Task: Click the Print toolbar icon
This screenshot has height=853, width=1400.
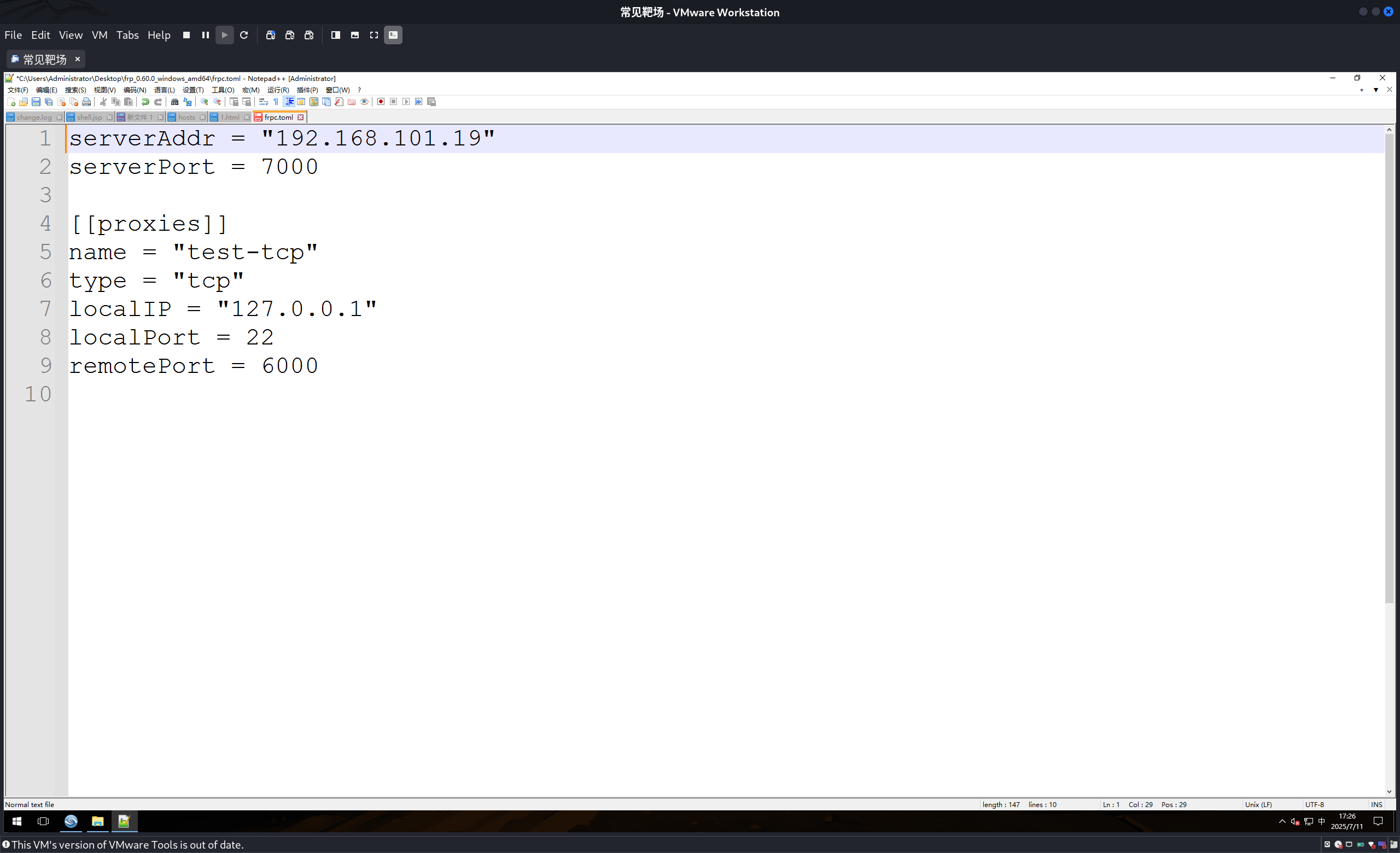Action: click(x=86, y=102)
